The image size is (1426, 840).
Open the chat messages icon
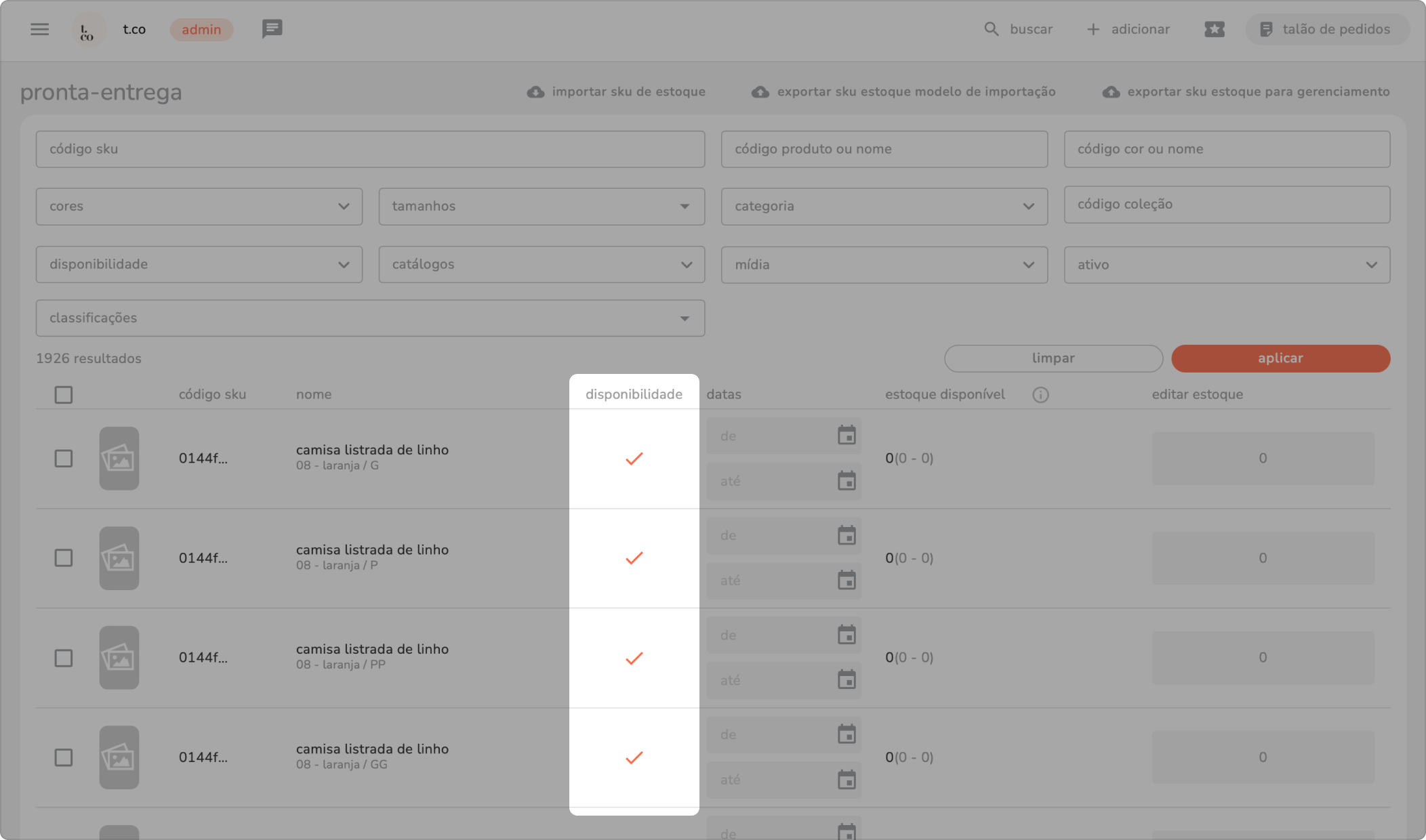(x=272, y=28)
